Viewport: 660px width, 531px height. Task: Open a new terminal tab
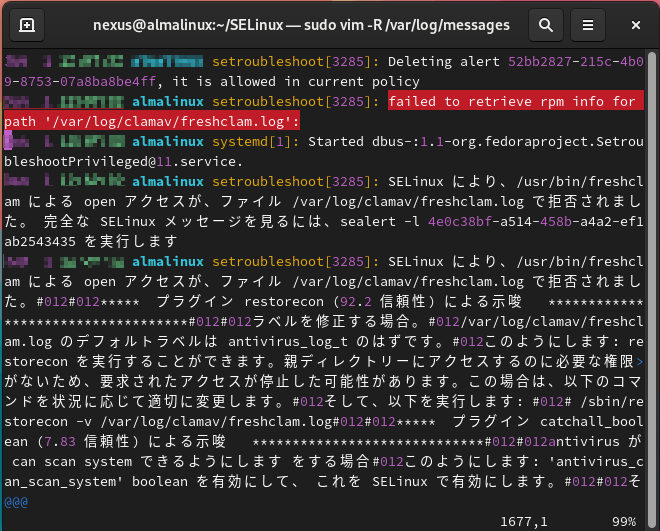(27, 24)
